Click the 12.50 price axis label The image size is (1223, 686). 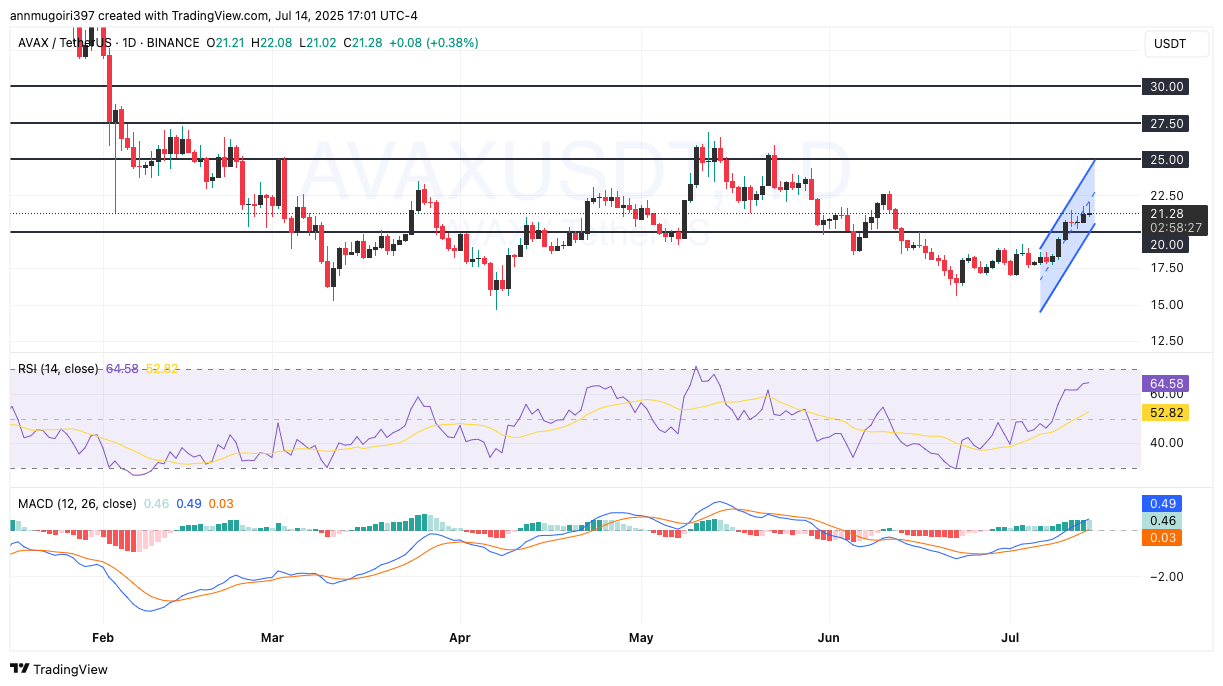(1167, 341)
